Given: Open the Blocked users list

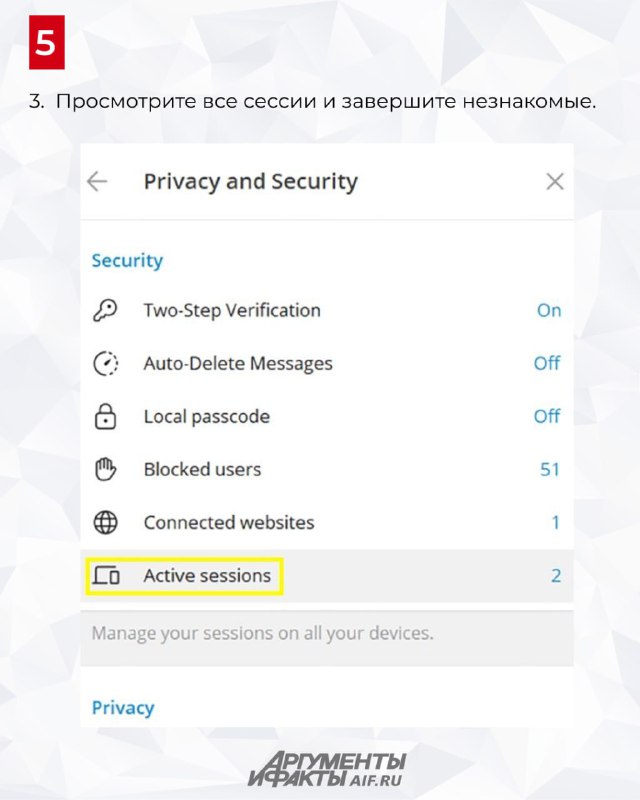Looking at the screenshot, I should [x=327, y=469].
